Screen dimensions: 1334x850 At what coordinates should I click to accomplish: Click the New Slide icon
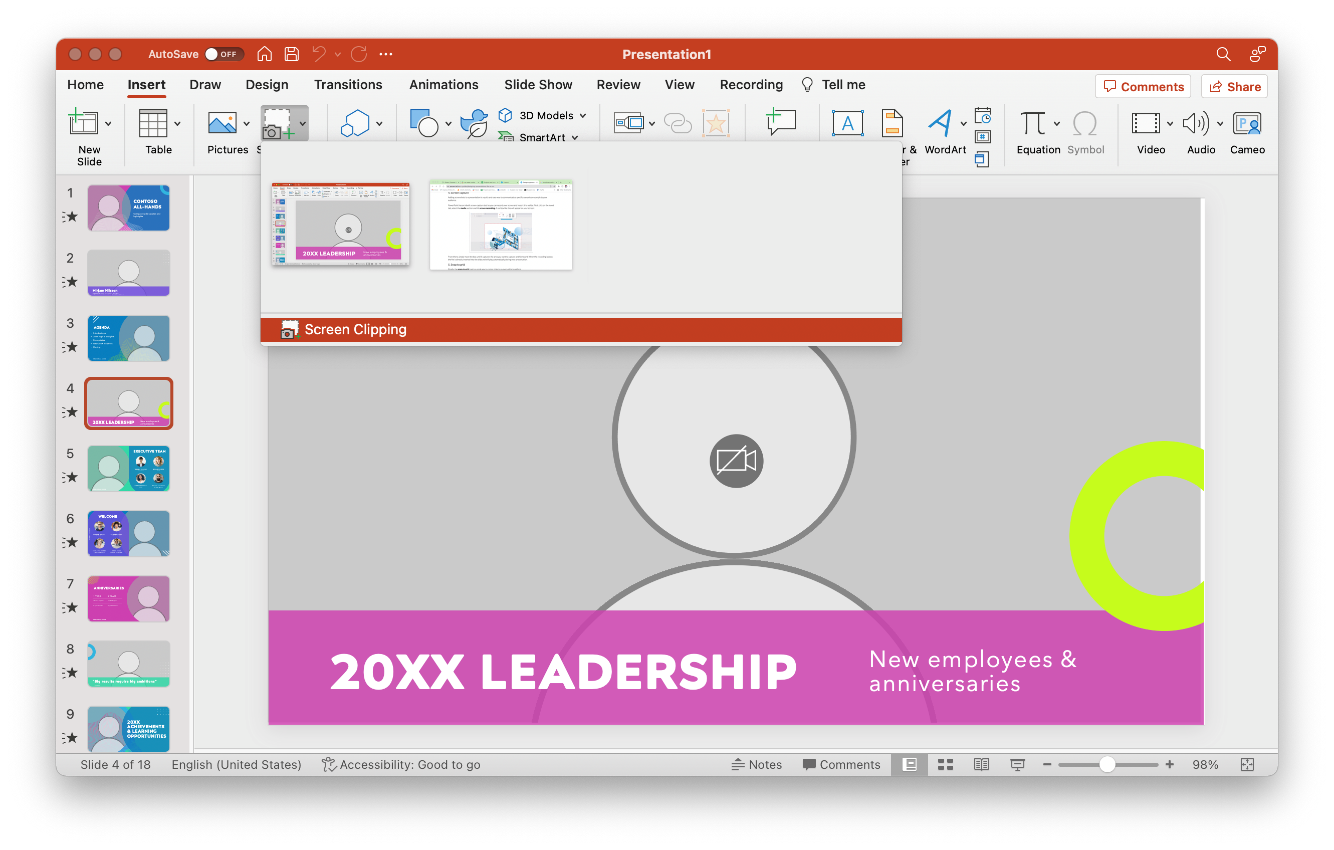83,123
